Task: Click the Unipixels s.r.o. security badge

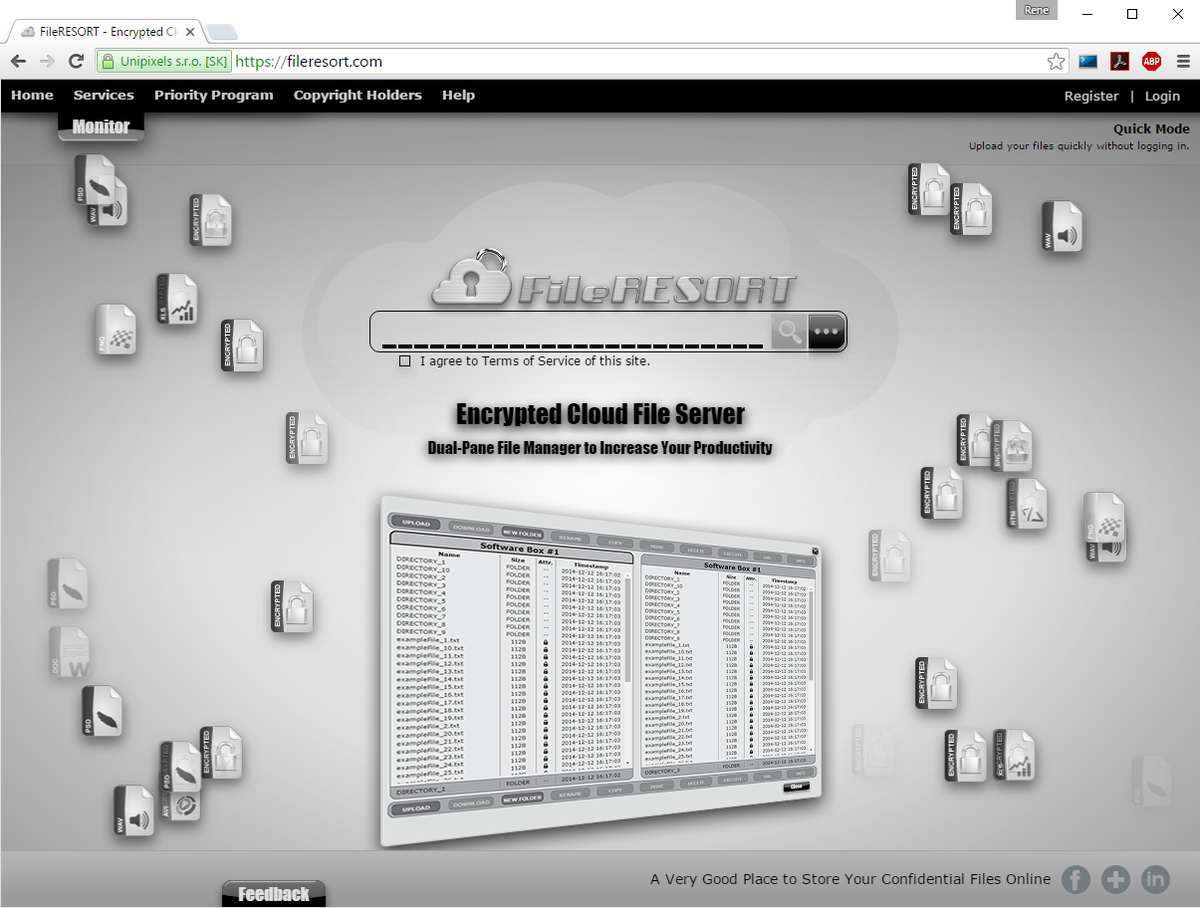Action: click(163, 61)
